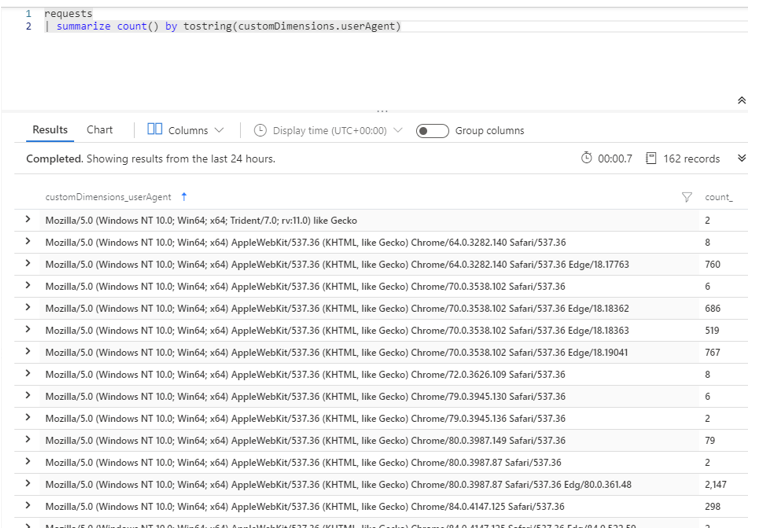
Task: Select the Chrome/72.0.3626.109 user agent text
Action: click(305, 375)
